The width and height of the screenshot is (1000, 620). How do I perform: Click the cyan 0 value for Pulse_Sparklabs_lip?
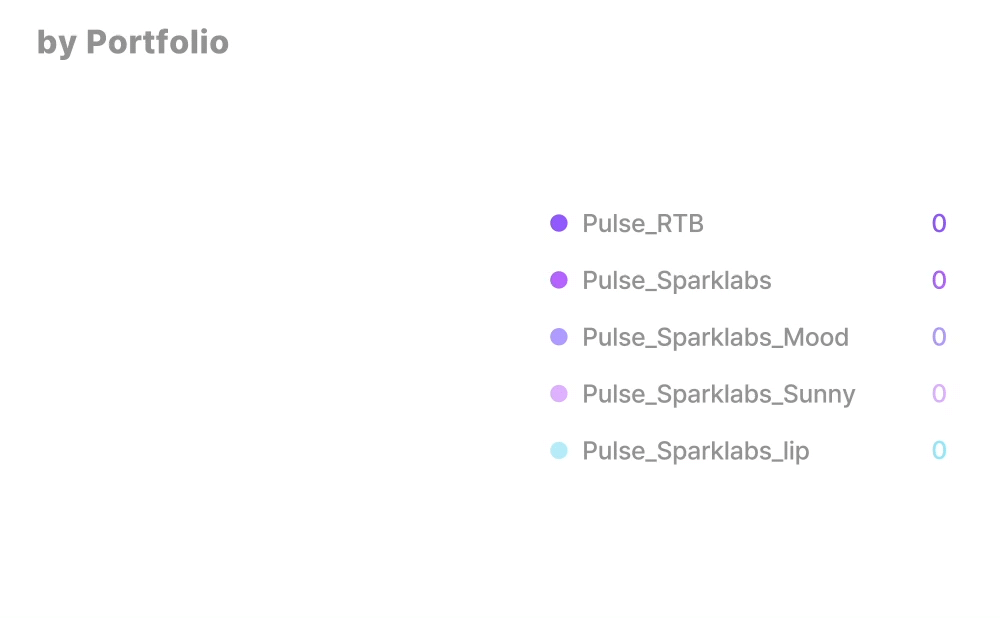point(939,450)
